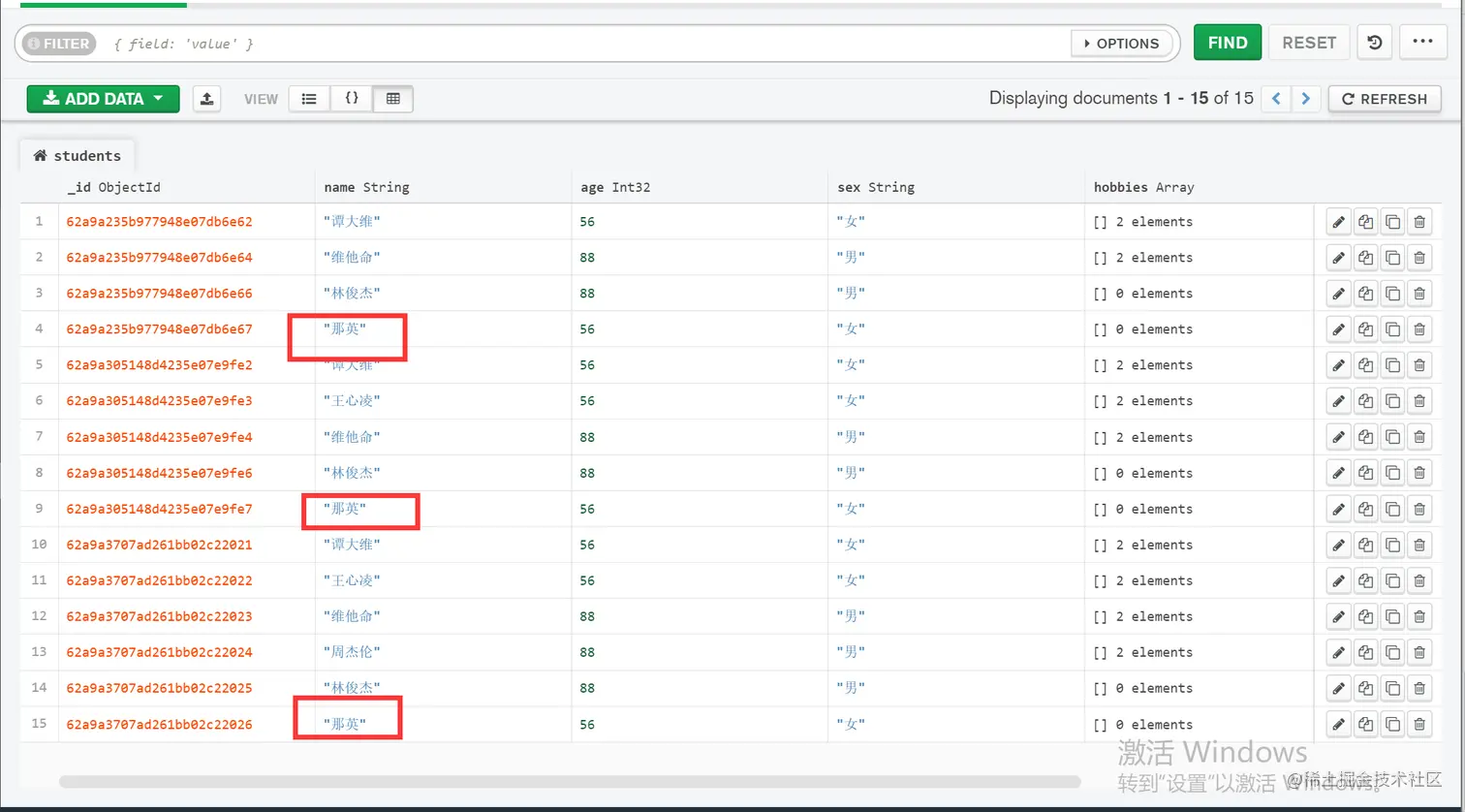Select ObjectId 62a9a235b977948e07db6e62

click(x=159, y=222)
